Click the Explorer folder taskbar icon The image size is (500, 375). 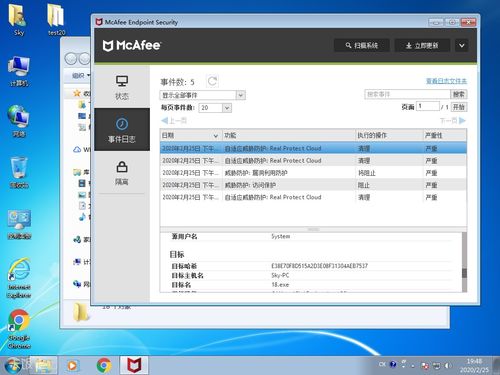pos(44,365)
